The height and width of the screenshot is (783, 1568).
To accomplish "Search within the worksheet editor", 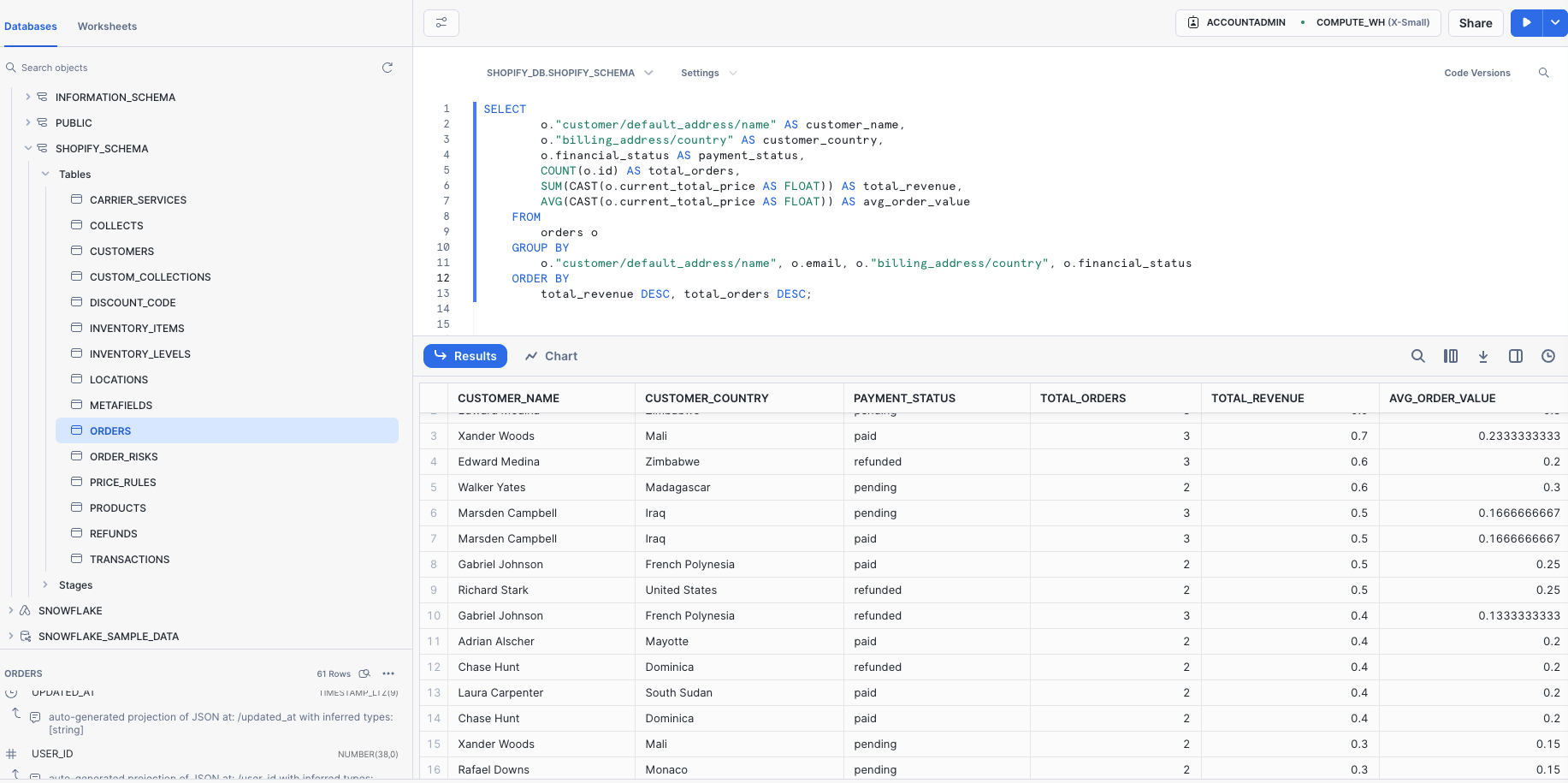I will [1544, 73].
